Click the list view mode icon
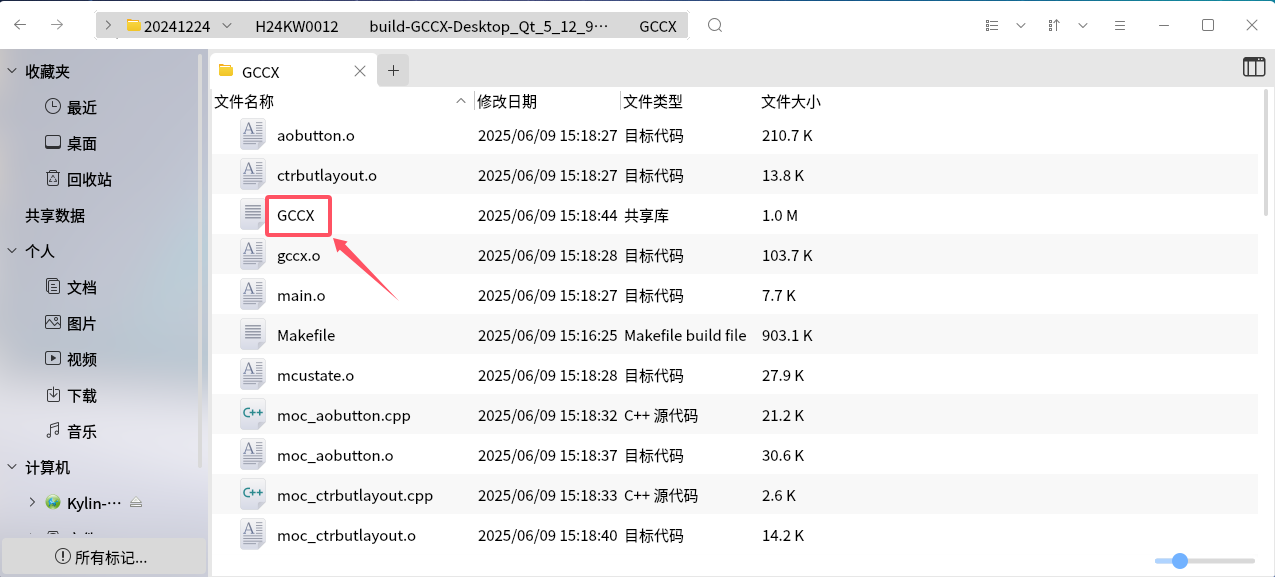 pos(990,25)
